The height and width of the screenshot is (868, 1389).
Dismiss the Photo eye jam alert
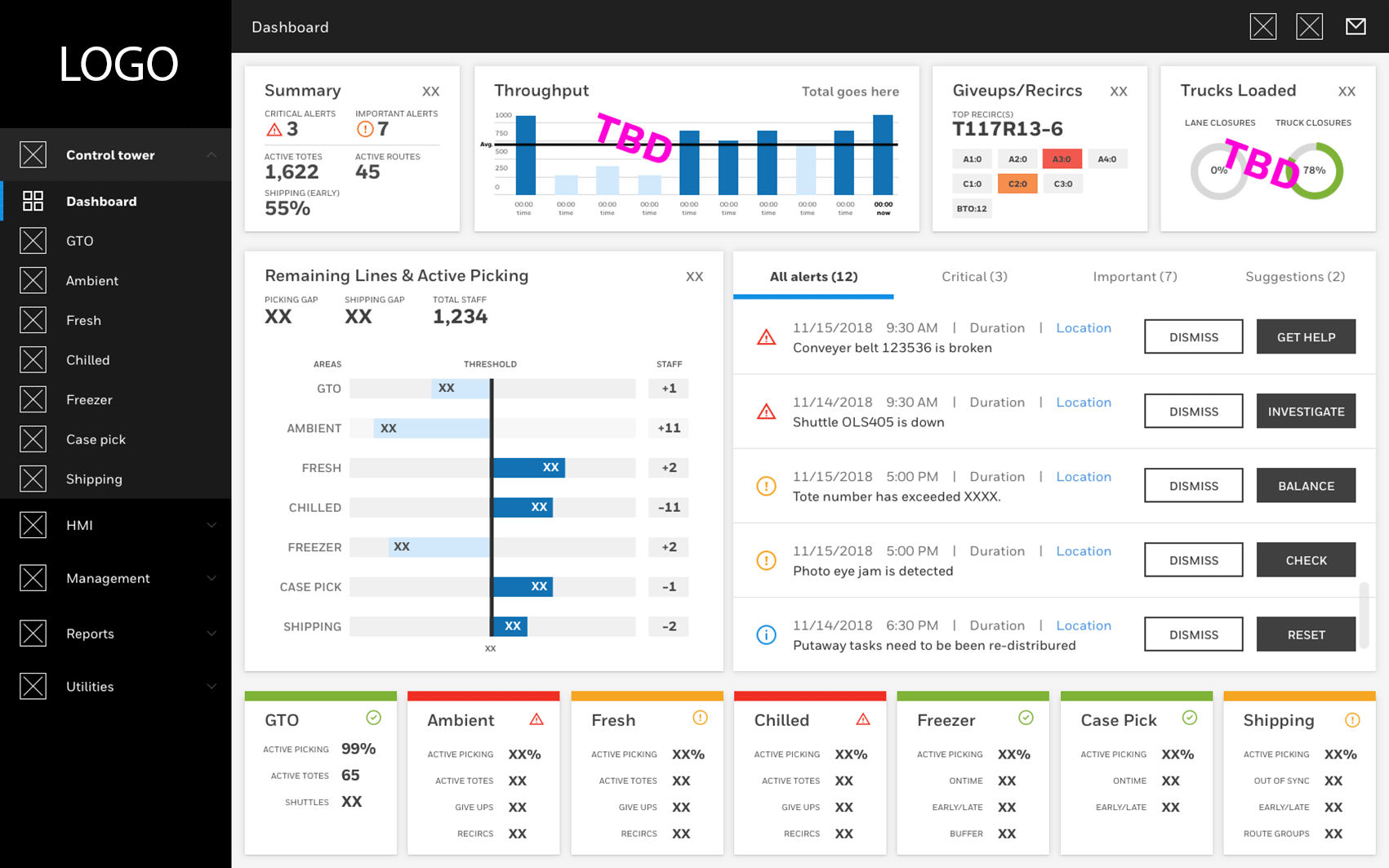1194,560
